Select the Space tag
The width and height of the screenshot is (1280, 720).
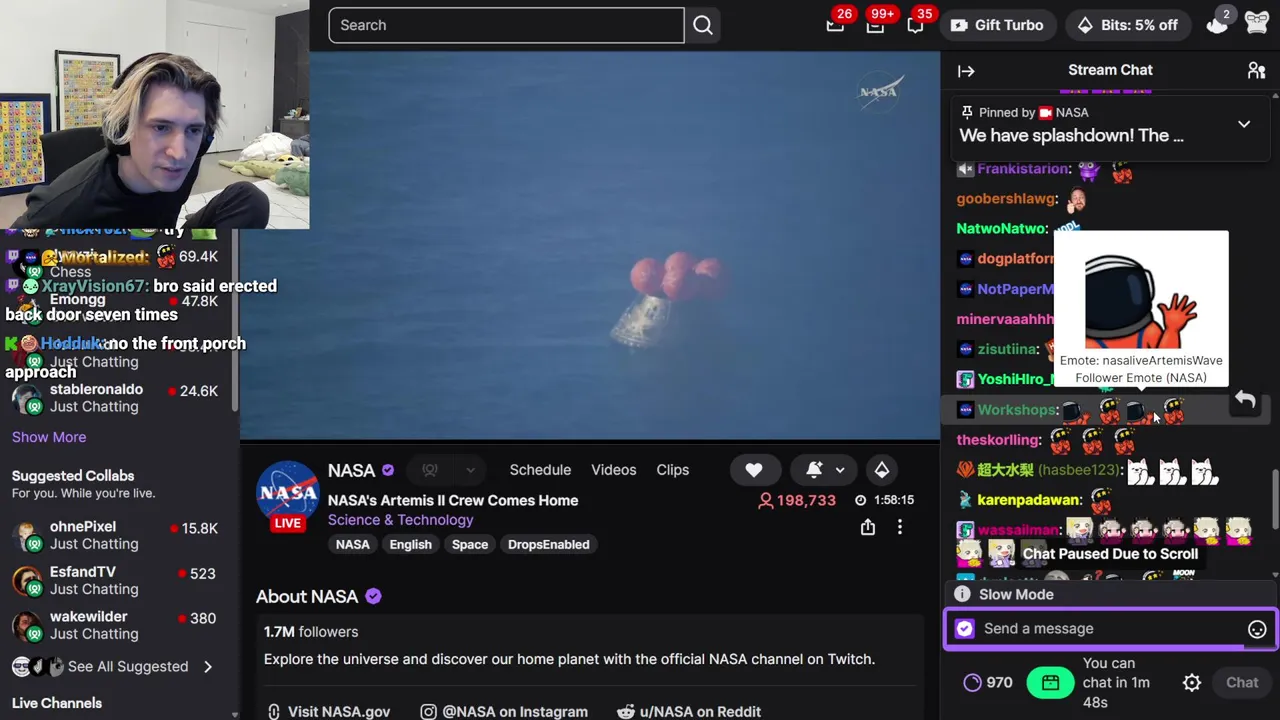coord(469,544)
